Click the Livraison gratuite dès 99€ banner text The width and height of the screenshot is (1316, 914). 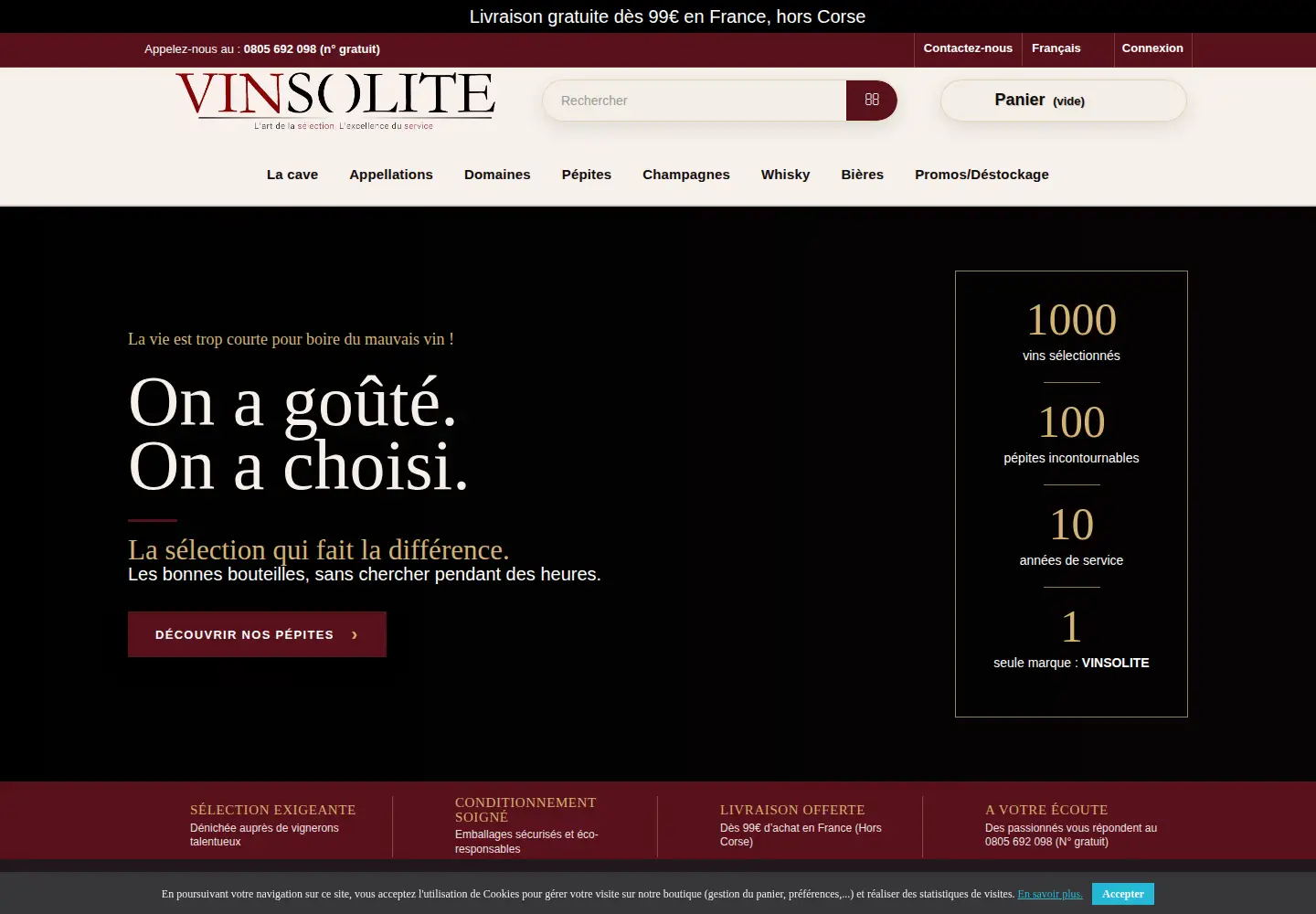coord(667,16)
